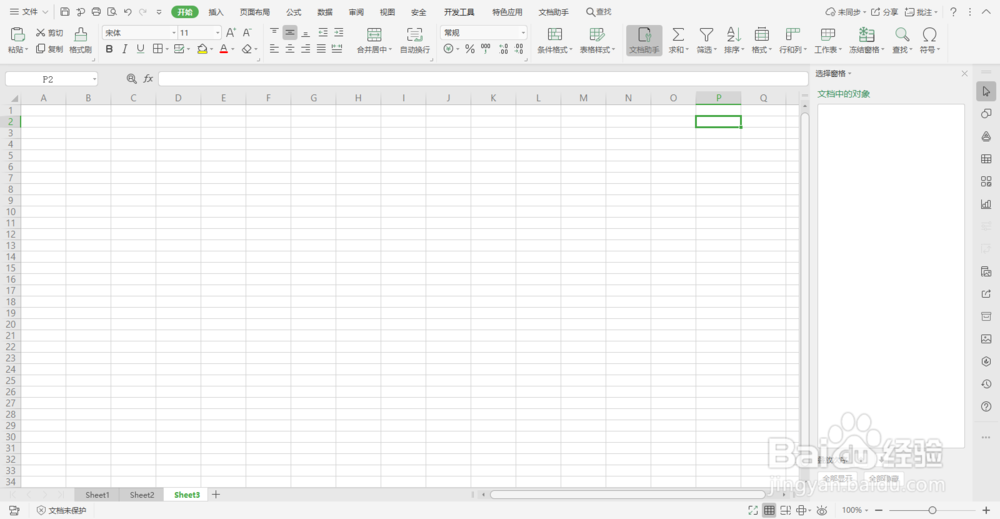This screenshot has width=1000, height=519.
Task: Click the Symbol (符号) omega icon
Action: (x=930, y=34)
